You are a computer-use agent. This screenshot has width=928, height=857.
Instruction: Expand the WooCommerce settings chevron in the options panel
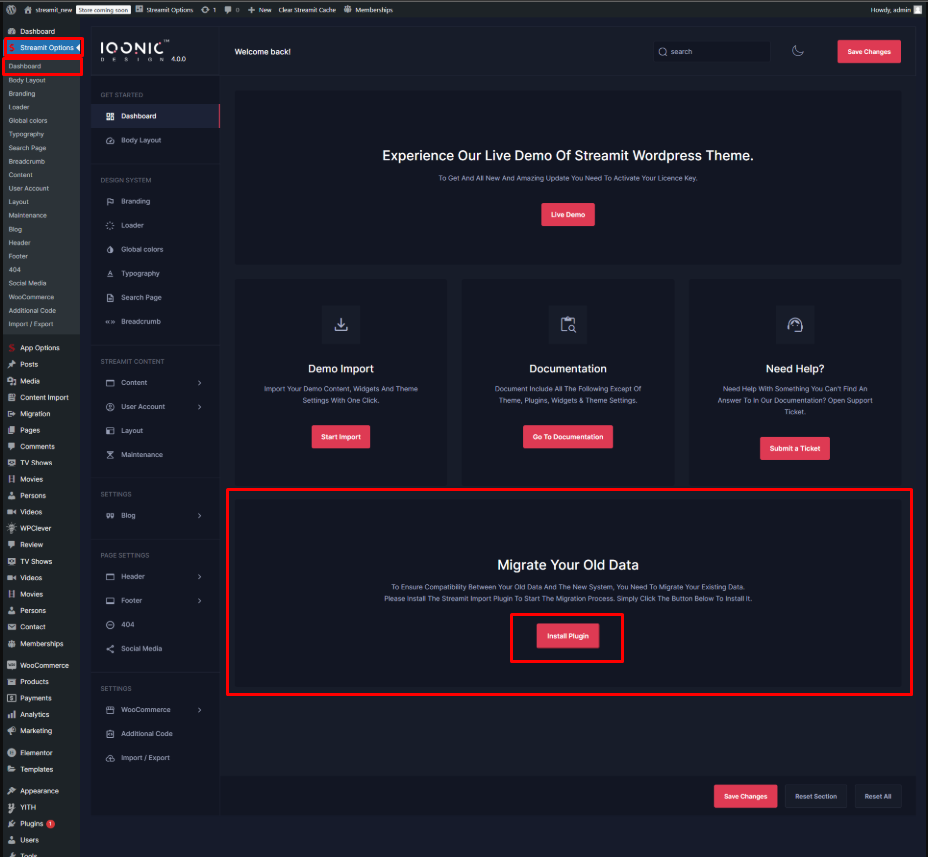[x=199, y=710]
